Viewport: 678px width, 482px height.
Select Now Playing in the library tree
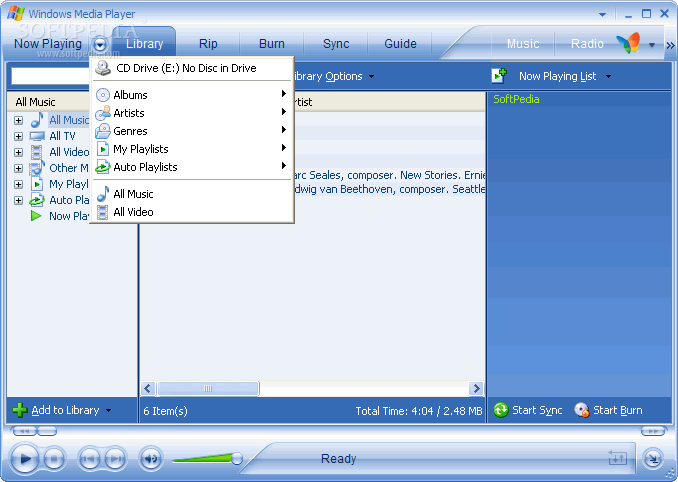pos(69,216)
